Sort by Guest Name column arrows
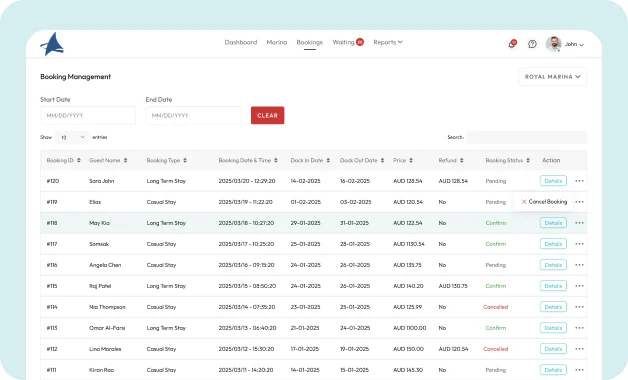Viewport: 628px width, 380px height. click(125, 160)
